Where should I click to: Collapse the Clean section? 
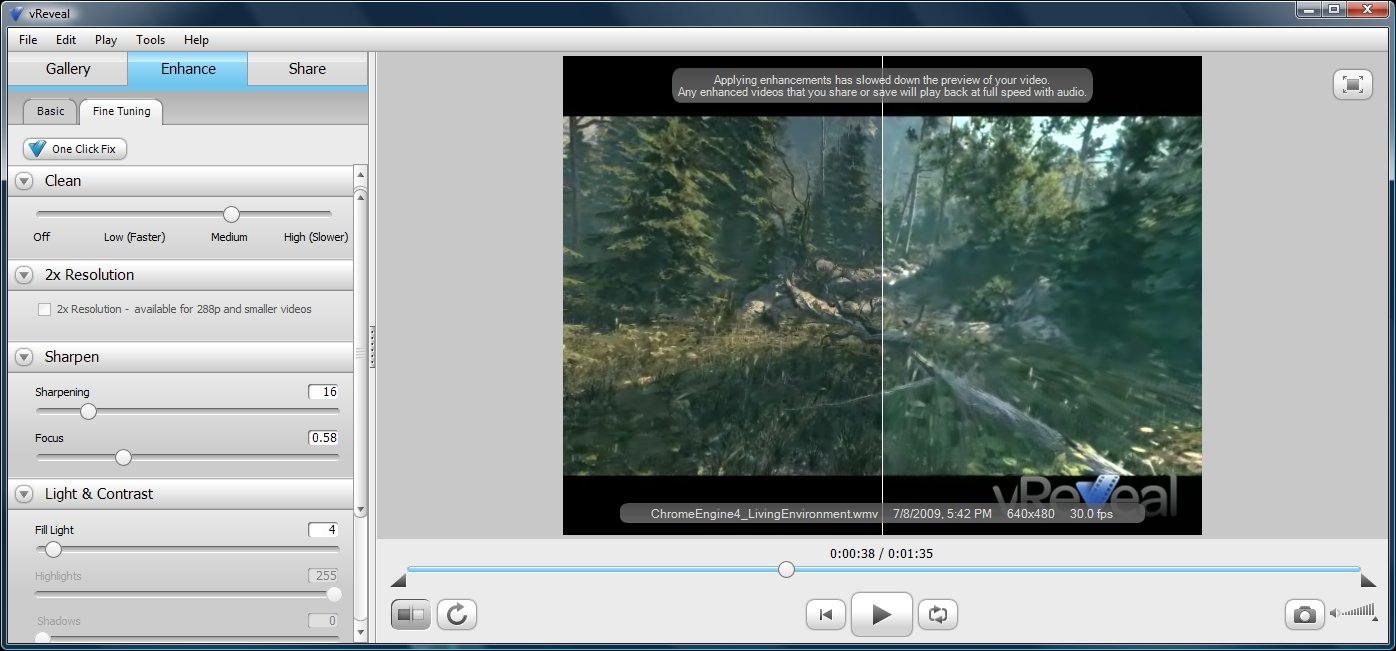coord(24,181)
